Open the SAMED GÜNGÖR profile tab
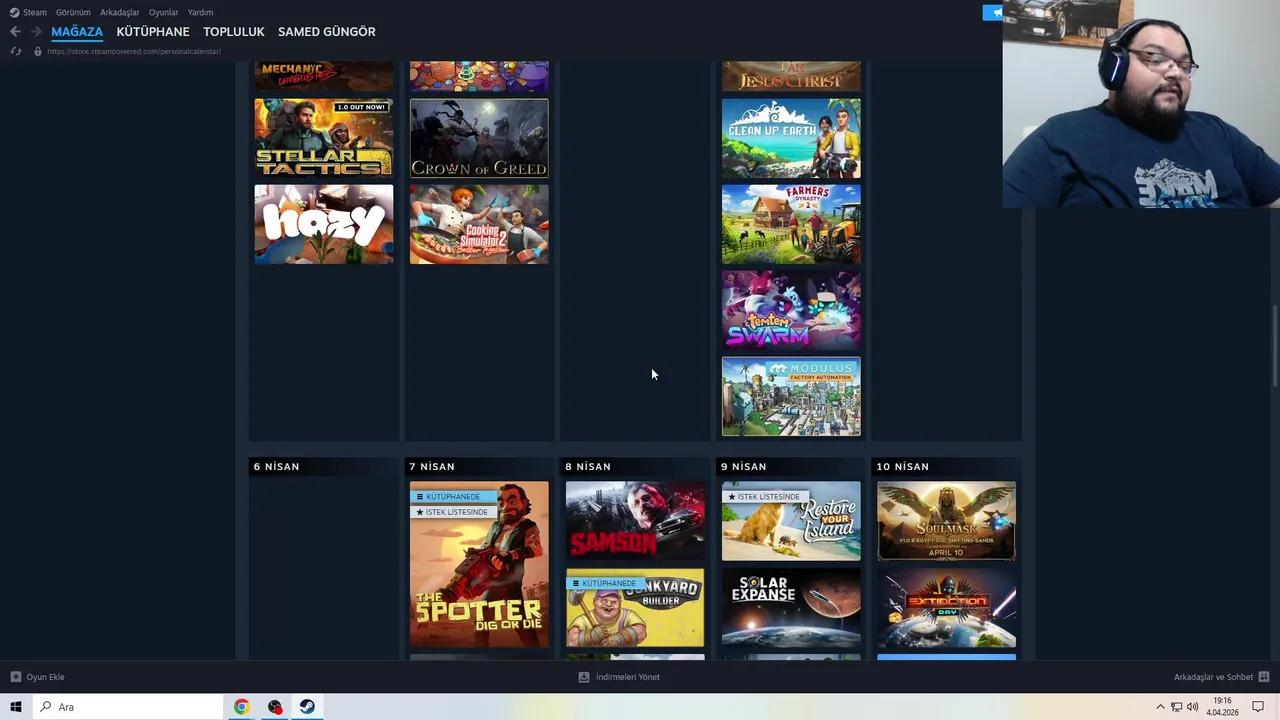1280x720 pixels. [x=327, y=32]
